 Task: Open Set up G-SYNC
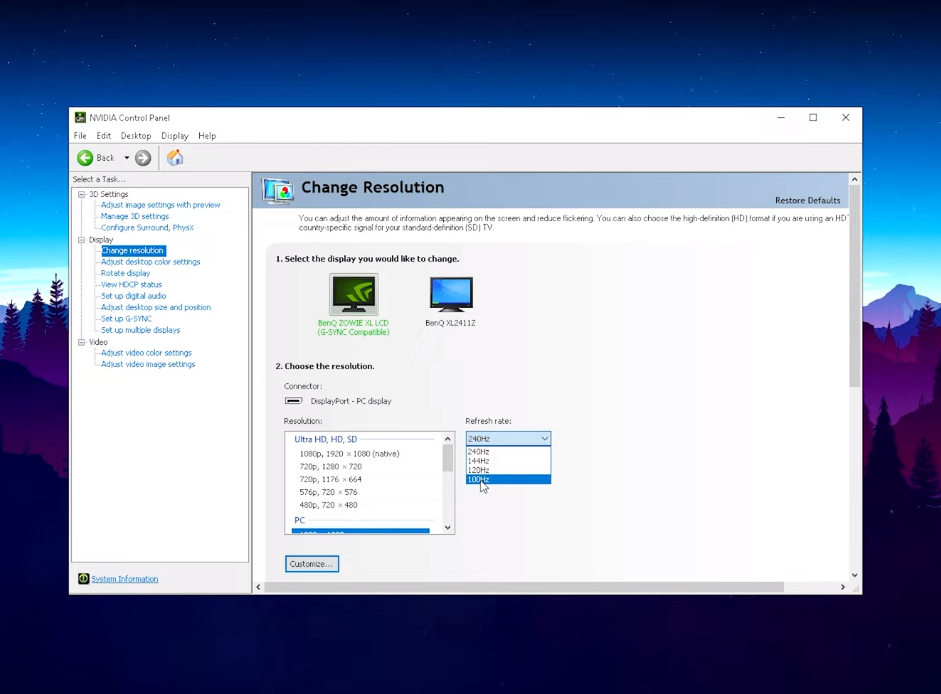point(126,319)
